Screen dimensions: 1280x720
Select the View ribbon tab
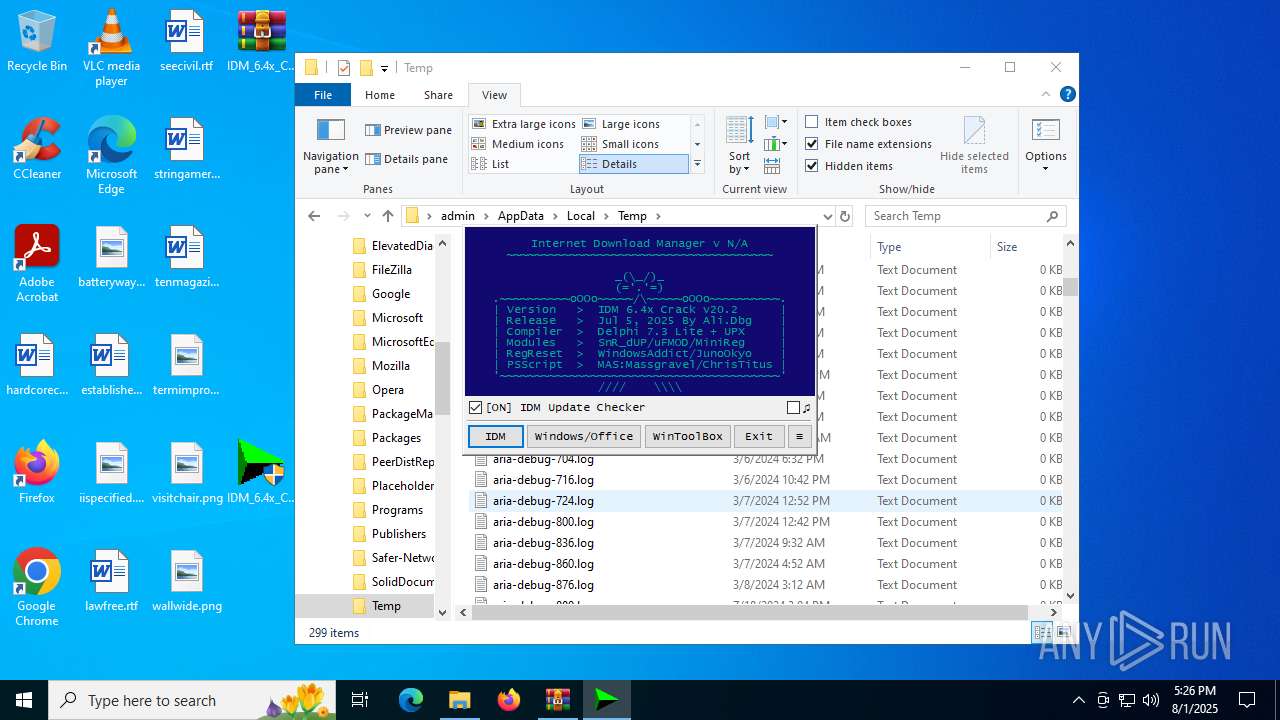point(494,95)
